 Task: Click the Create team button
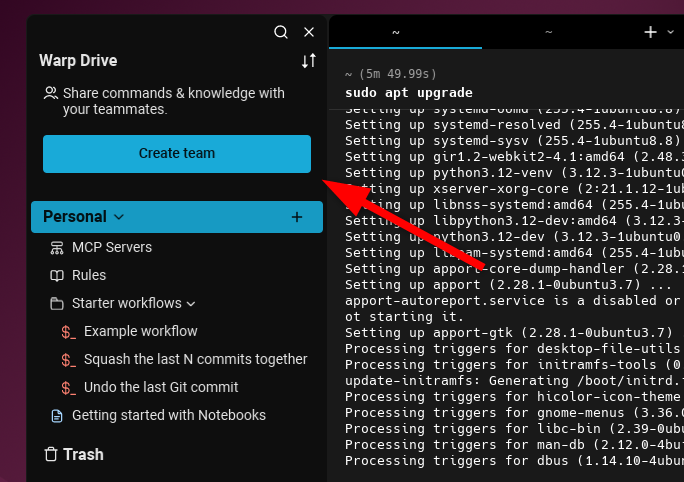click(x=176, y=154)
